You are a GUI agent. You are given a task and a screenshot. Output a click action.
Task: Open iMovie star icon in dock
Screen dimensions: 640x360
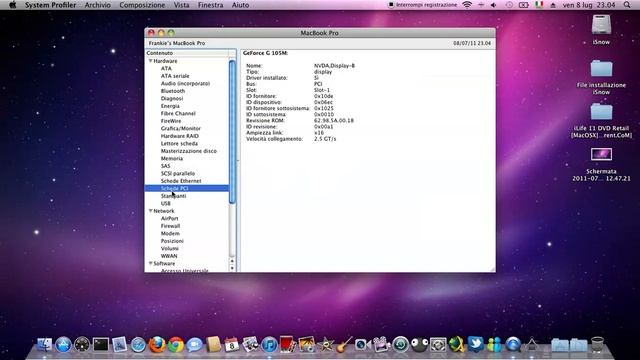click(326, 345)
